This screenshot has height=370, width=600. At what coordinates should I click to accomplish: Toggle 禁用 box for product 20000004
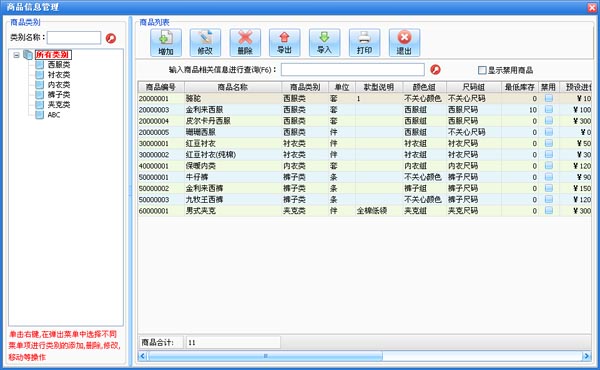point(549,121)
